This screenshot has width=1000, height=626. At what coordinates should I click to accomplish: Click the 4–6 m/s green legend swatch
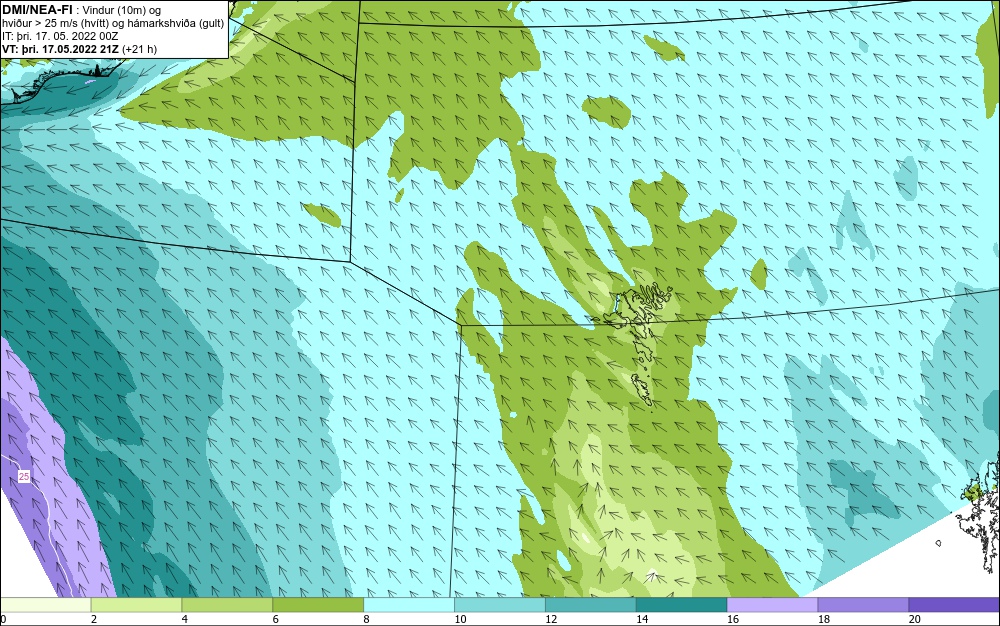point(227,604)
